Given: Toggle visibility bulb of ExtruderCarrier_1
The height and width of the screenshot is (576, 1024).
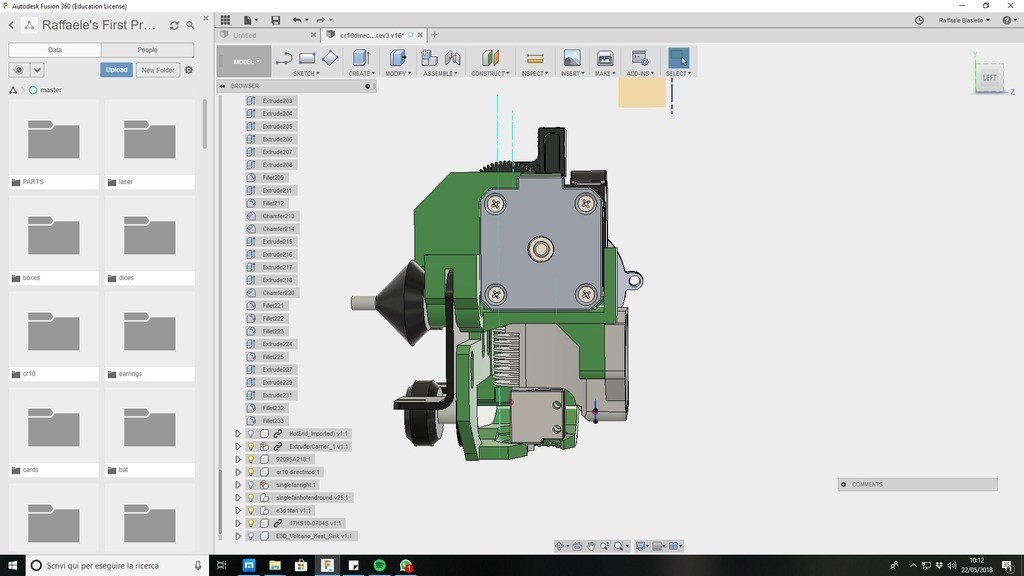Looking at the screenshot, I should 251,447.
